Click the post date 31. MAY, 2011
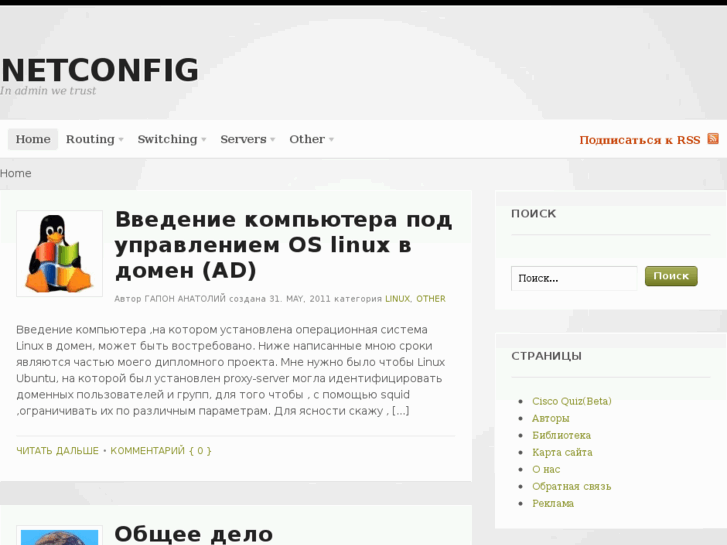 coord(300,299)
